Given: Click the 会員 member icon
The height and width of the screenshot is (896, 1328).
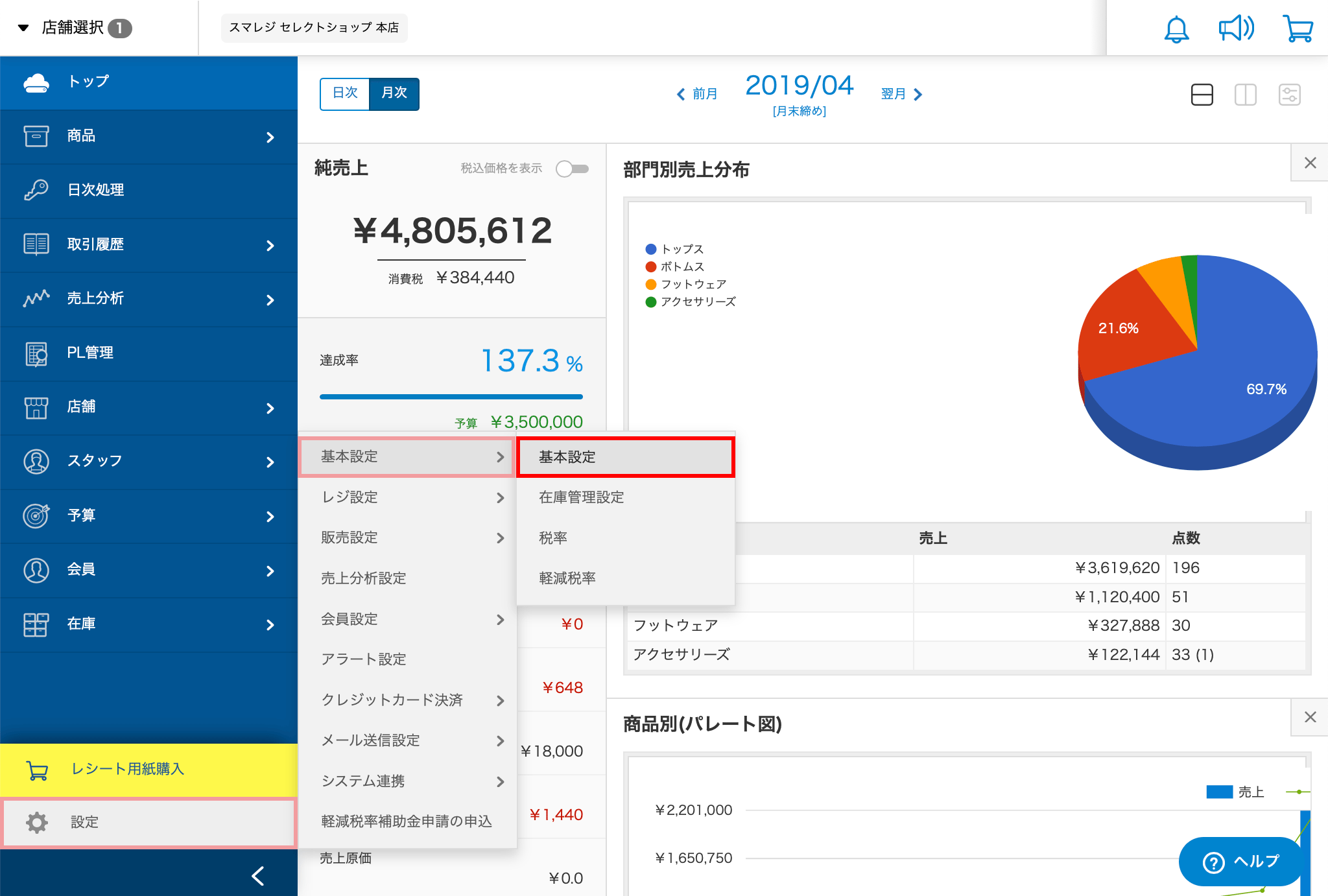Looking at the screenshot, I should (36, 570).
